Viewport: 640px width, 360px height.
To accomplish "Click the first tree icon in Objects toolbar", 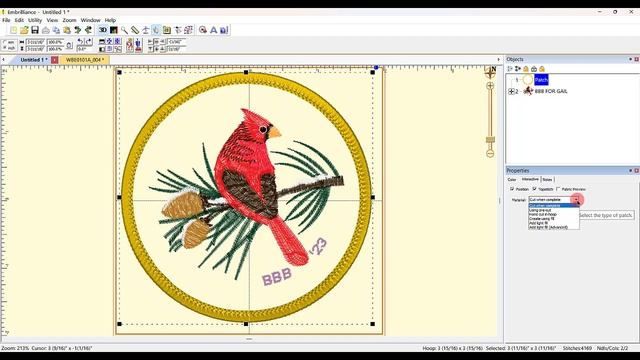I will [x=510, y=69].
